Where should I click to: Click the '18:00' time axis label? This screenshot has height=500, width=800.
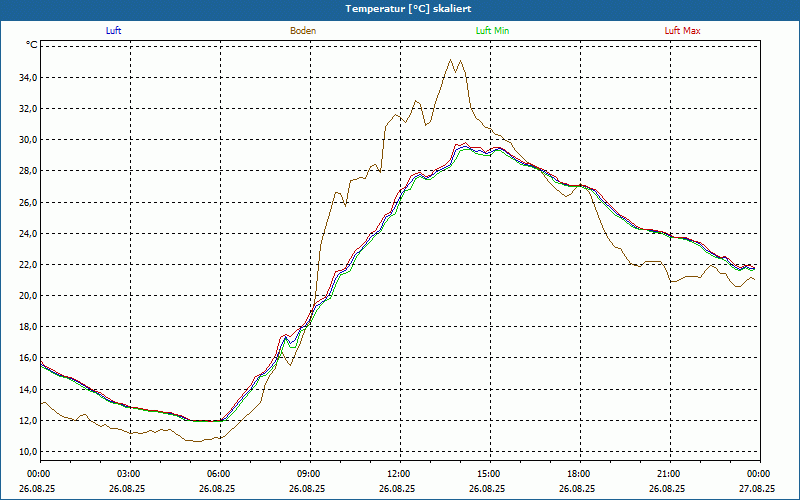click(580, 474)
